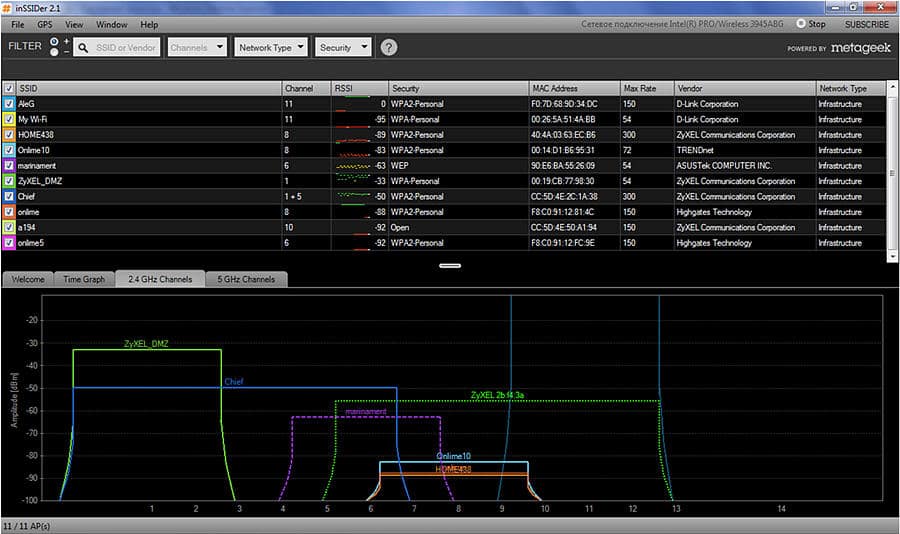Open the Channels filter dropdown
The width and height of the screenshot is (900, 534).
coord(197,47)
